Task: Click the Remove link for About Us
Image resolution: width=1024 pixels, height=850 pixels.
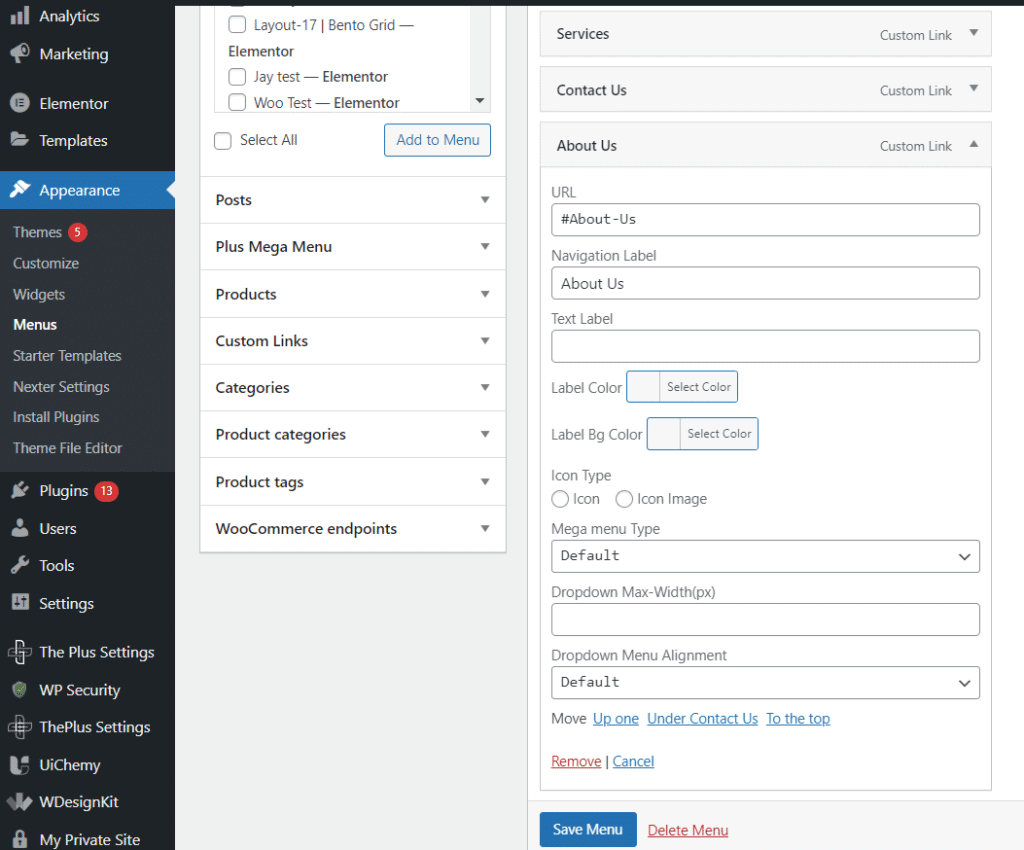Action: click(x=576, y=761)
